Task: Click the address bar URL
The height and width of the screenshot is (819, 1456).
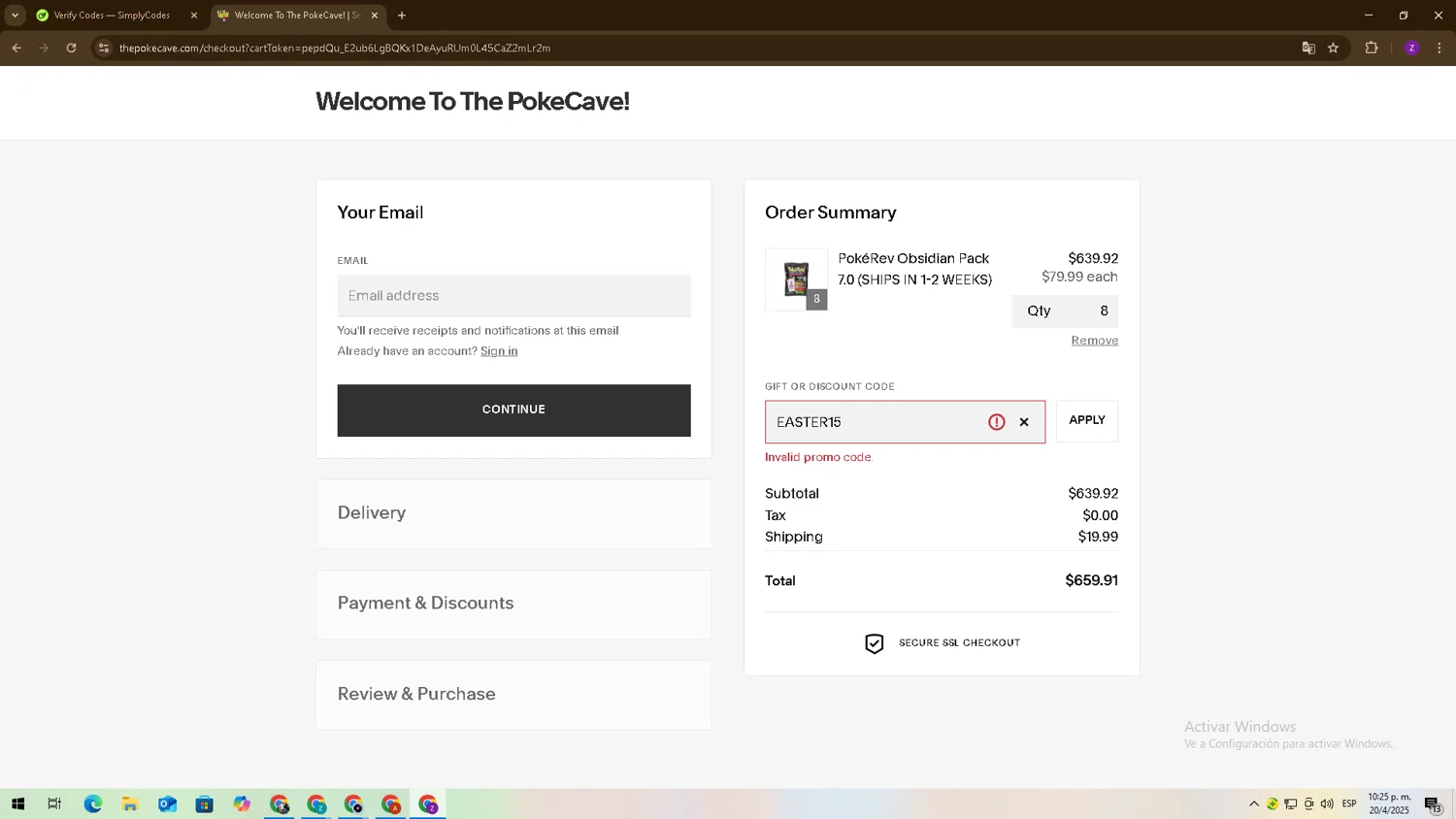Action: (x=335, y=48)
